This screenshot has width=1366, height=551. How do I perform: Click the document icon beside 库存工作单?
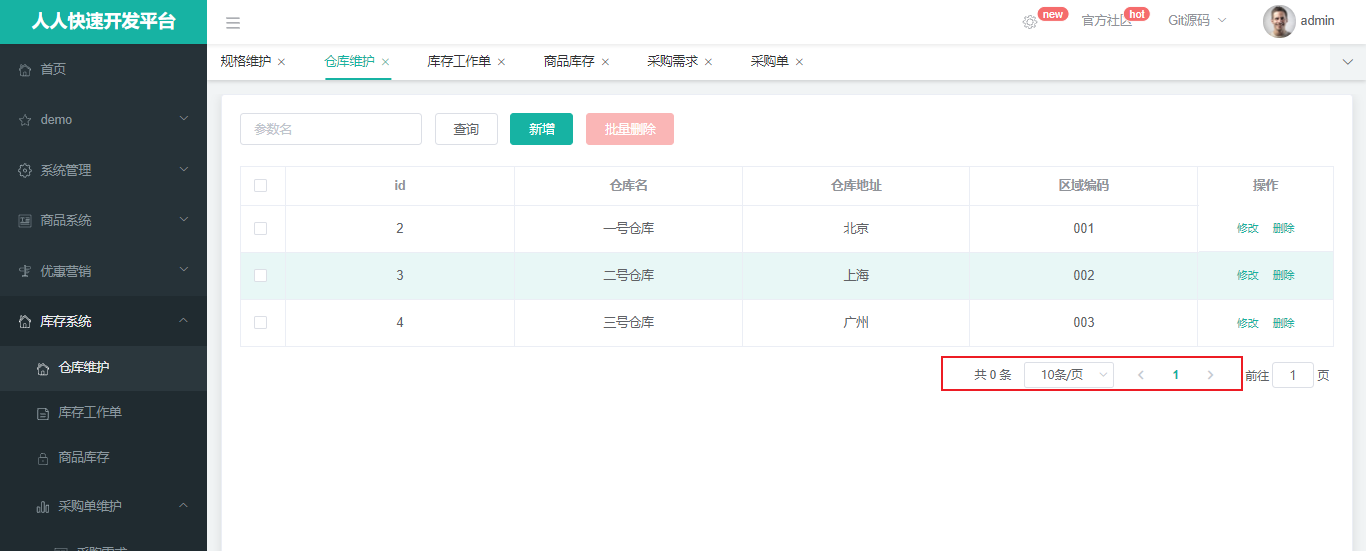coord(43,413)
